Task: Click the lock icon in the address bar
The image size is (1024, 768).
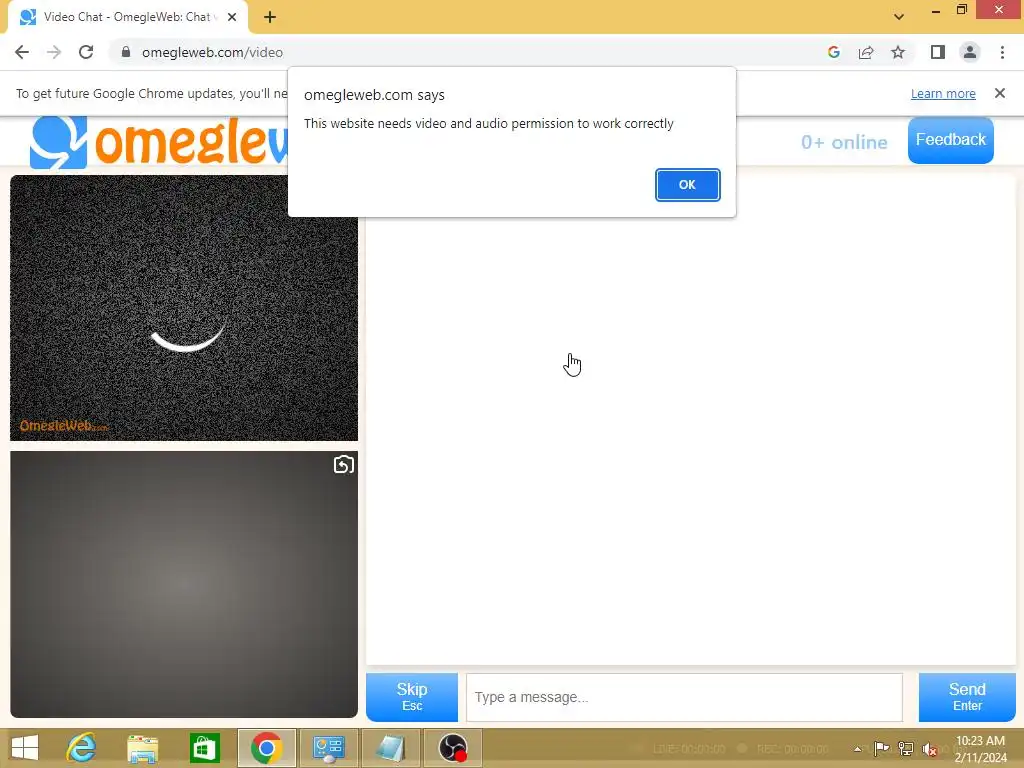Action: coord(126,52)
